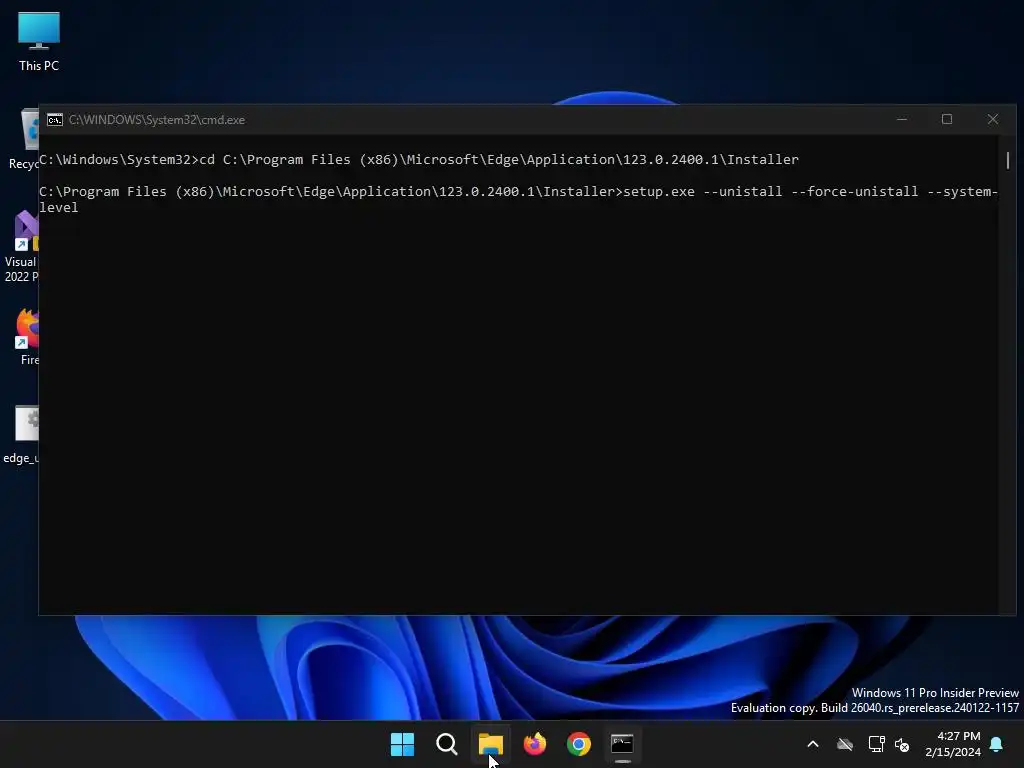This screenshot has height=768, width=1024.
Task: Click the Command Prompt taskbar icon
Action: (x=622, y=744)
